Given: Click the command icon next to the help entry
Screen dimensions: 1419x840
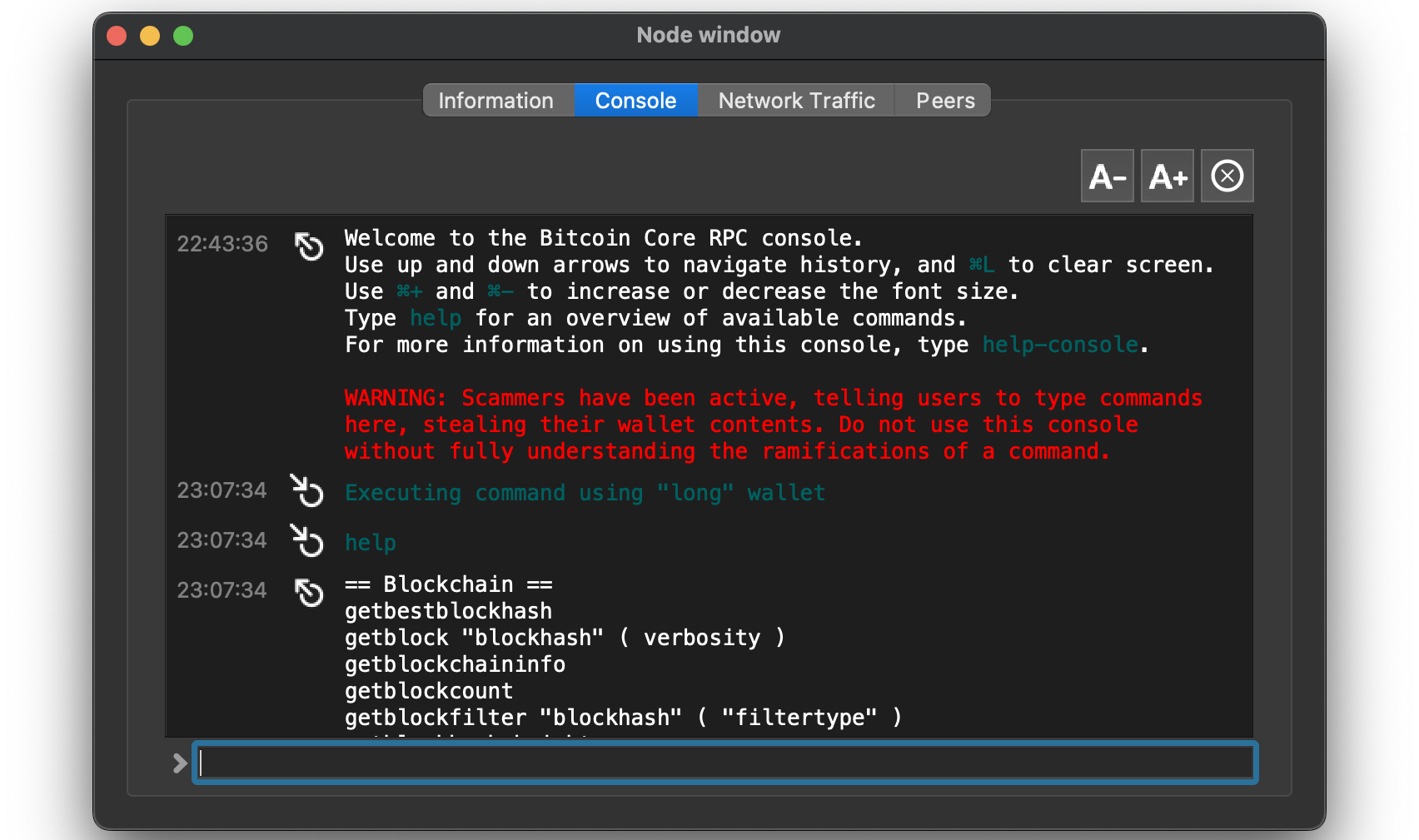Looking at the screenshot, I should point(306,540).
